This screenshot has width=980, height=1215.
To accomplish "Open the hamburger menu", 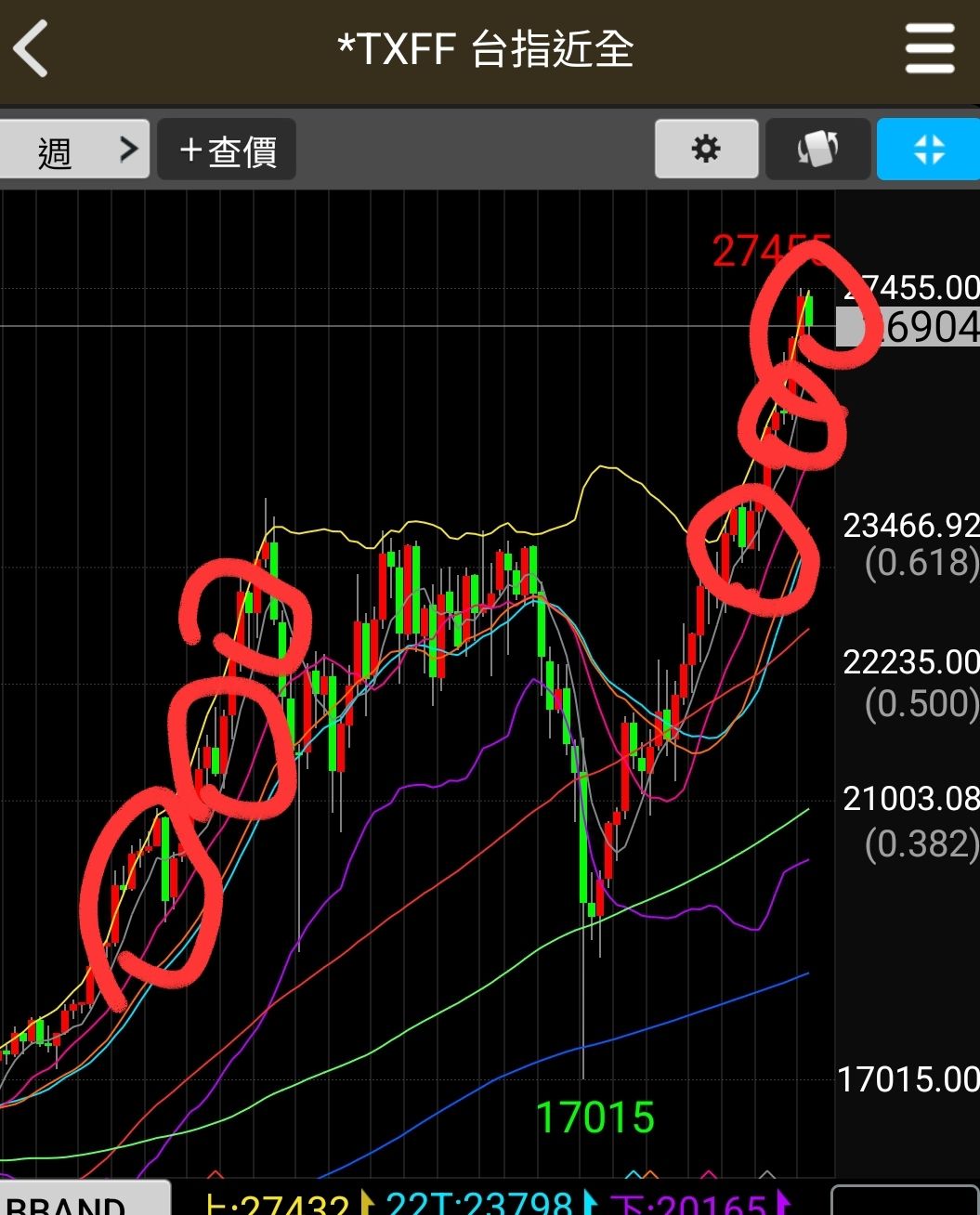I will (930, 48).
